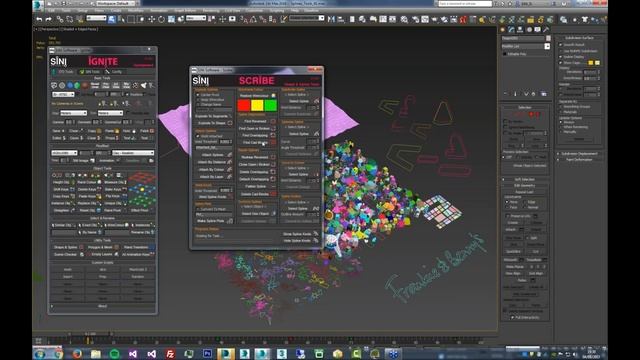Pick the yellow colour swatch in Scribe
This screenshot has width=640, height=360.
pyautogui.click(x=257, y=105)
